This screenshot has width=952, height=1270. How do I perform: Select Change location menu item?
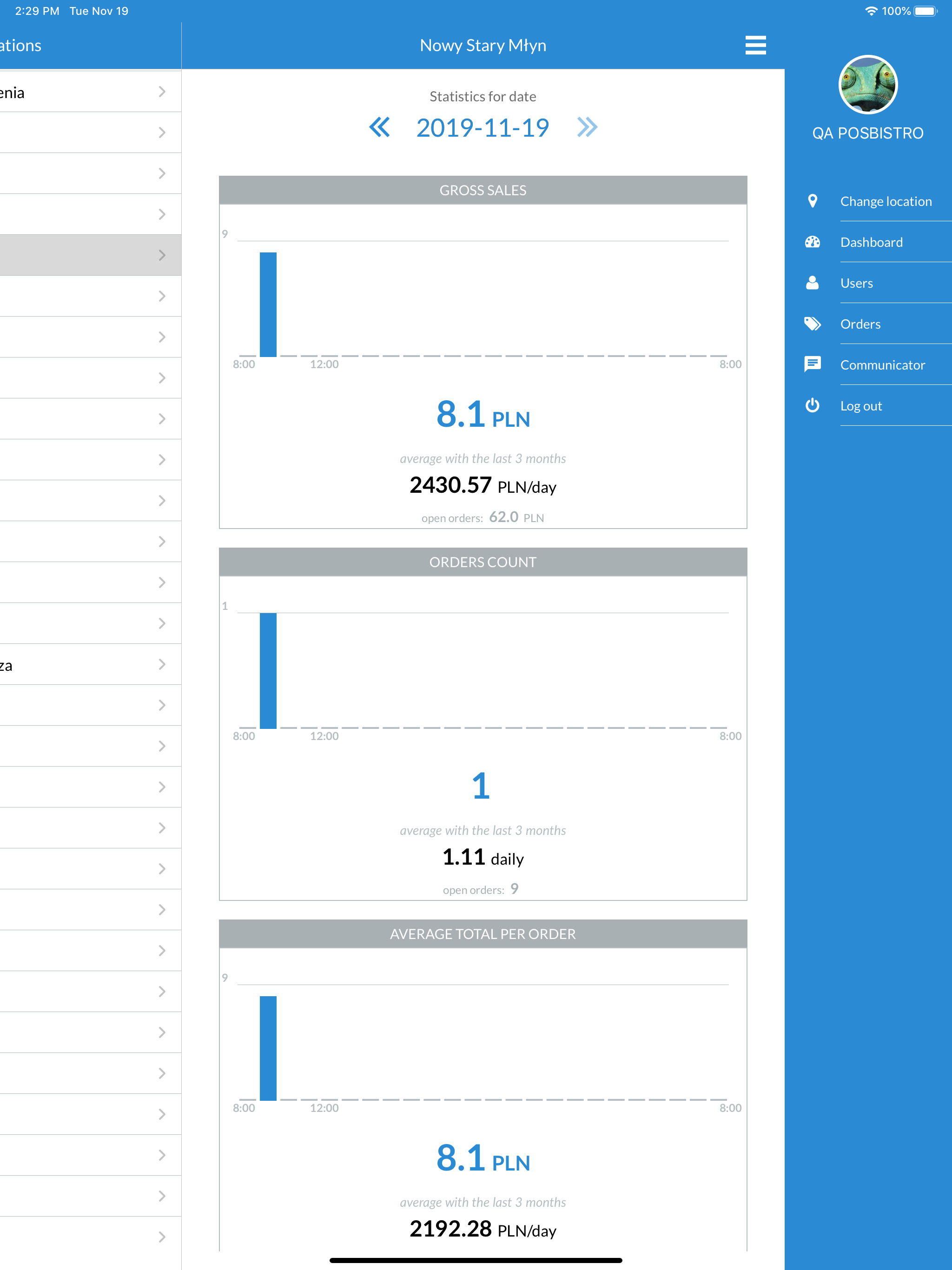(886, 201)
